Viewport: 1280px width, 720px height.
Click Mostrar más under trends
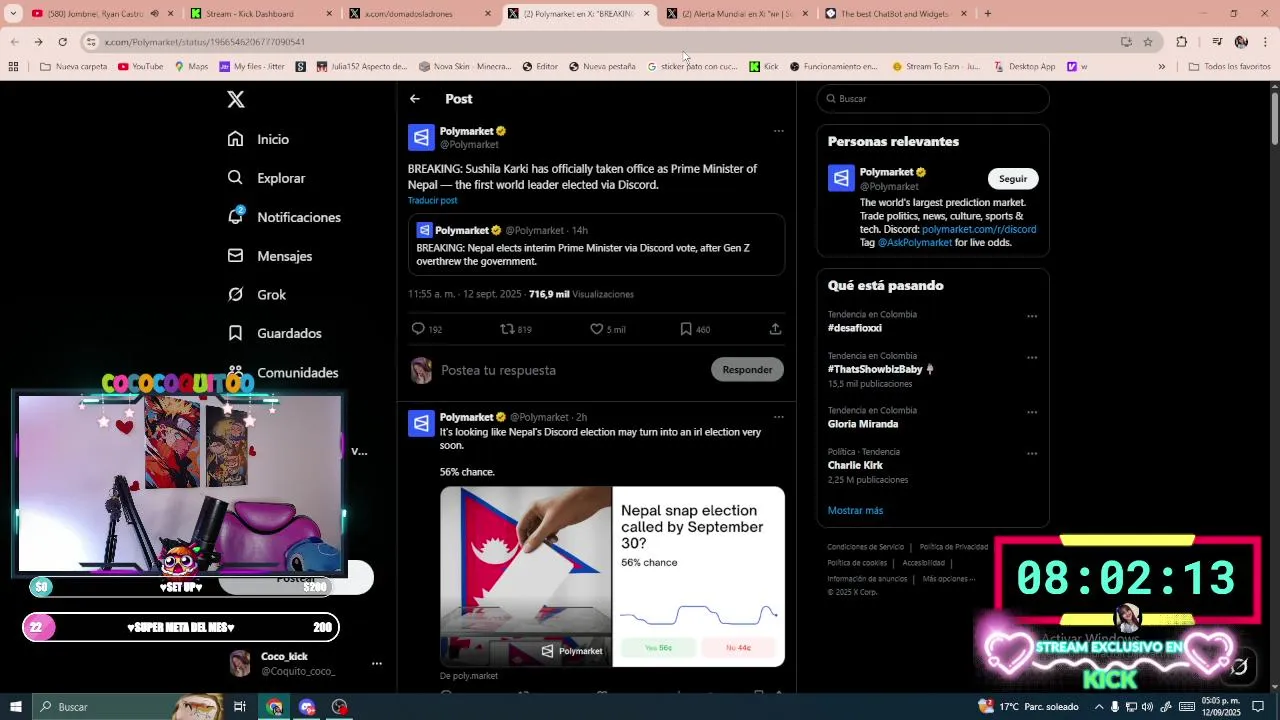pyautogui.click(x=855, y=511)
